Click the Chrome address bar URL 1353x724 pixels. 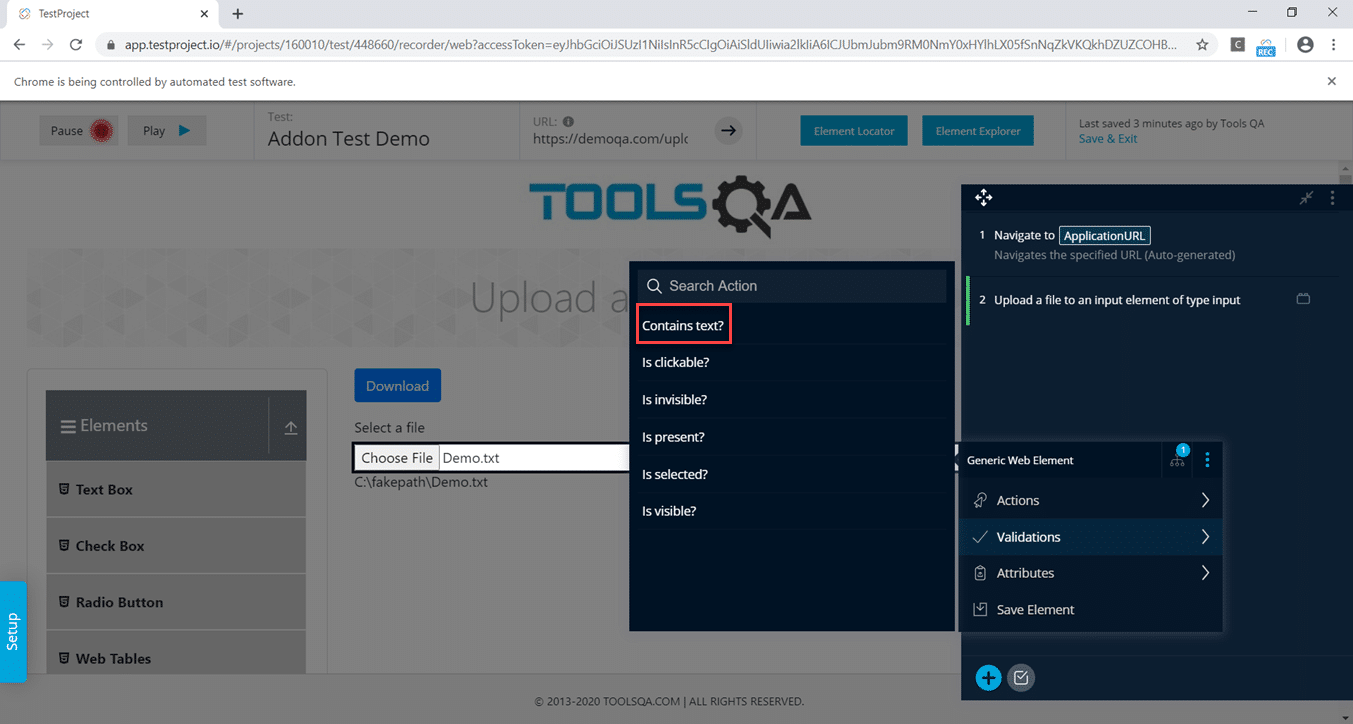point(651,45)
